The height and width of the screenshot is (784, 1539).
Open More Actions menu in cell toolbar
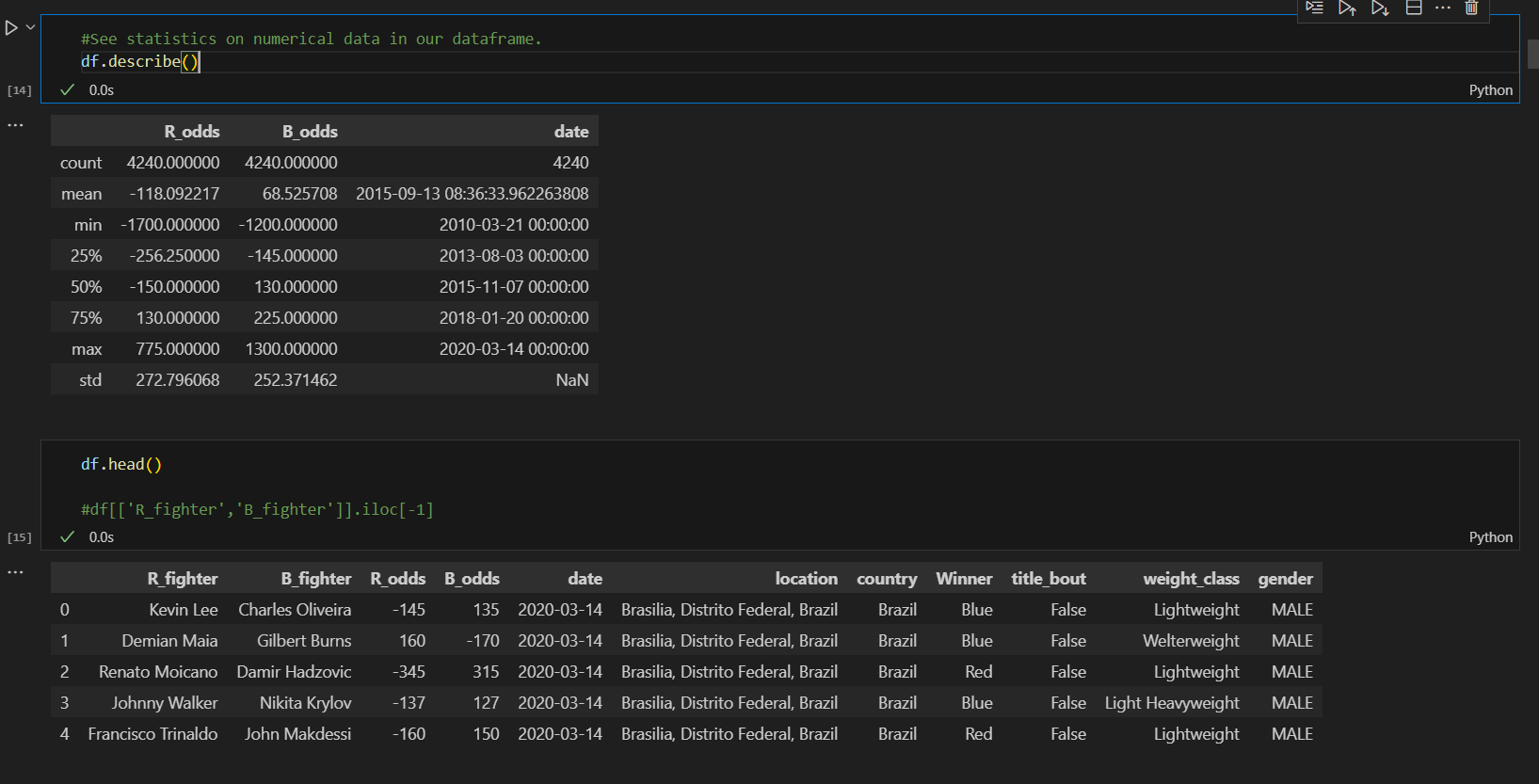coord(1443,8)
